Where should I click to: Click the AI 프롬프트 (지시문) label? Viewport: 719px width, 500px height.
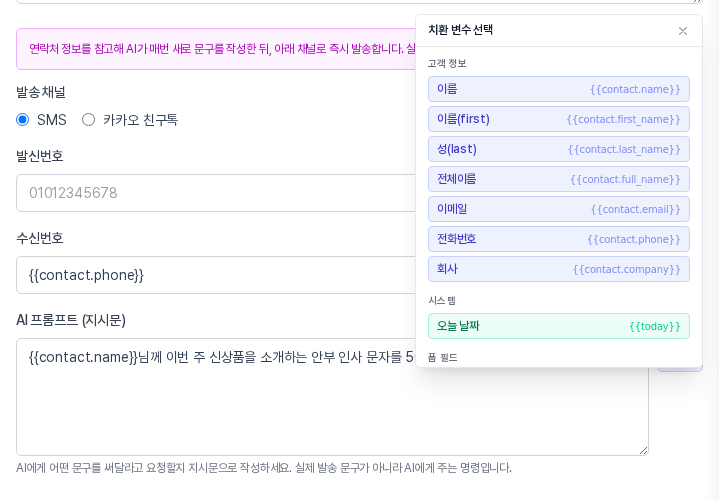[71, 320]
